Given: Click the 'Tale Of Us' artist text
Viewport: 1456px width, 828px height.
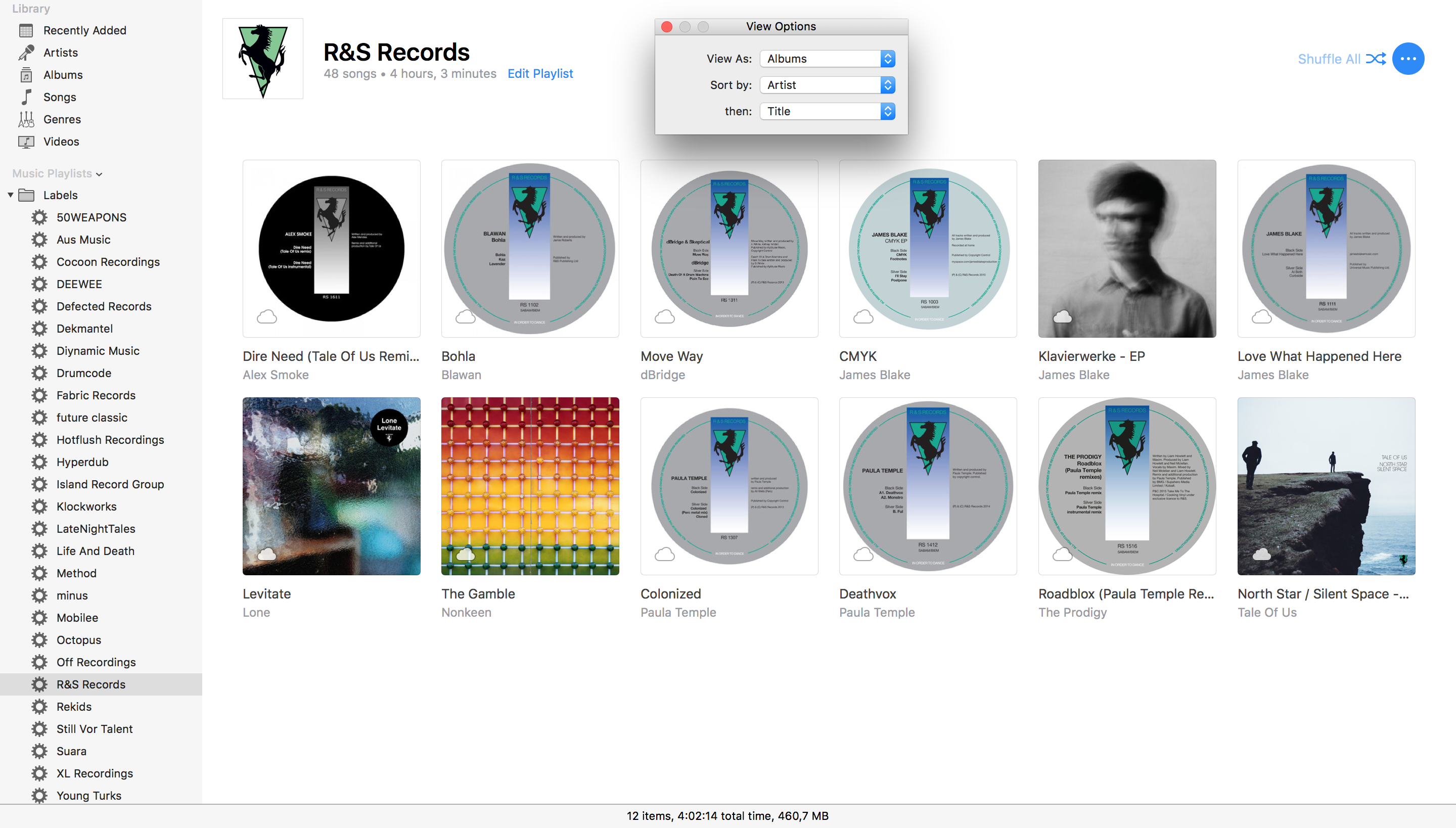Looking at the screenshot, I should click(1267, 613).
